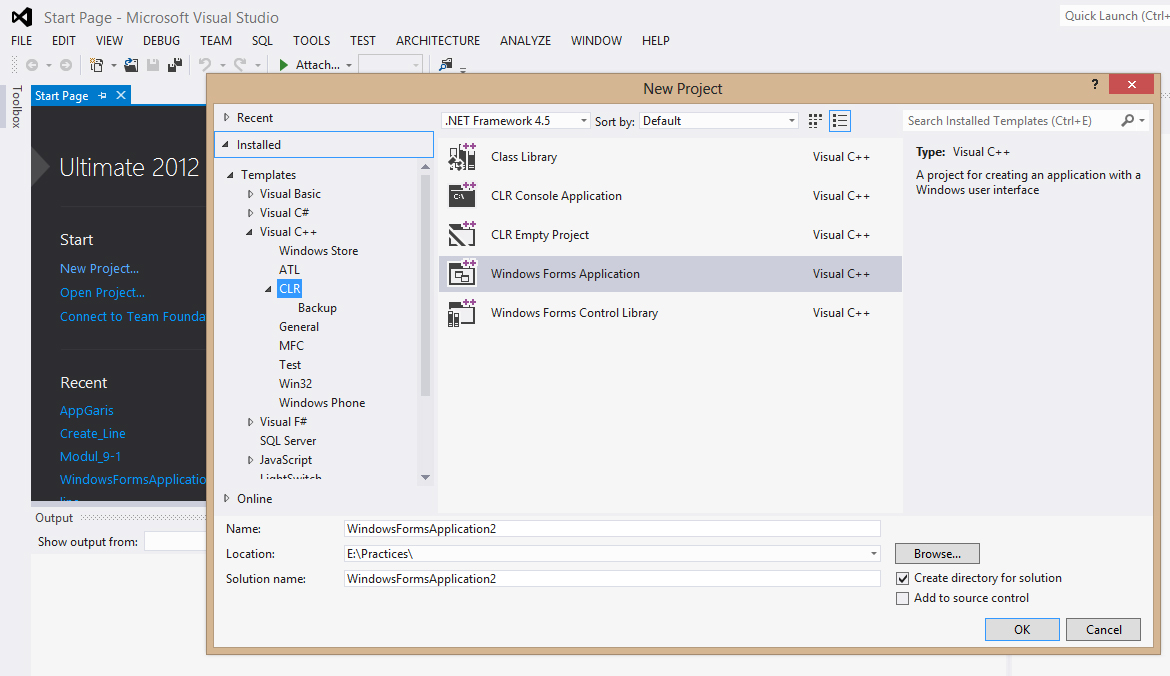Expand the Recent section
The width and height of the screenshot is (1170, 676).
coord(226,117)
